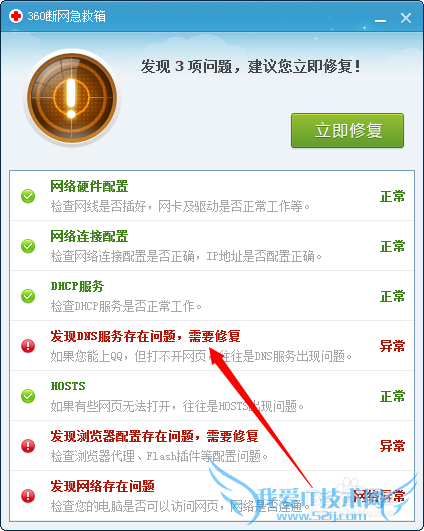The image size is (424, 531).
Task: Open the 发现DNS服务存在问题 red heading
Action: point(145,336)
